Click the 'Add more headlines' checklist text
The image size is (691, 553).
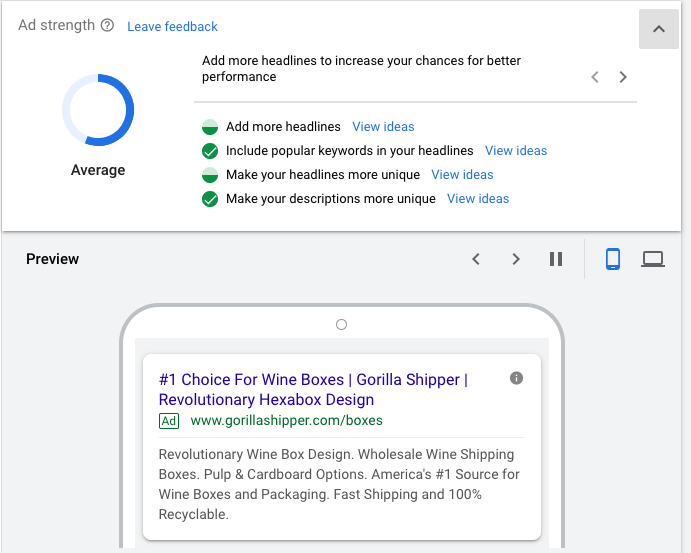tap(283, 126)
